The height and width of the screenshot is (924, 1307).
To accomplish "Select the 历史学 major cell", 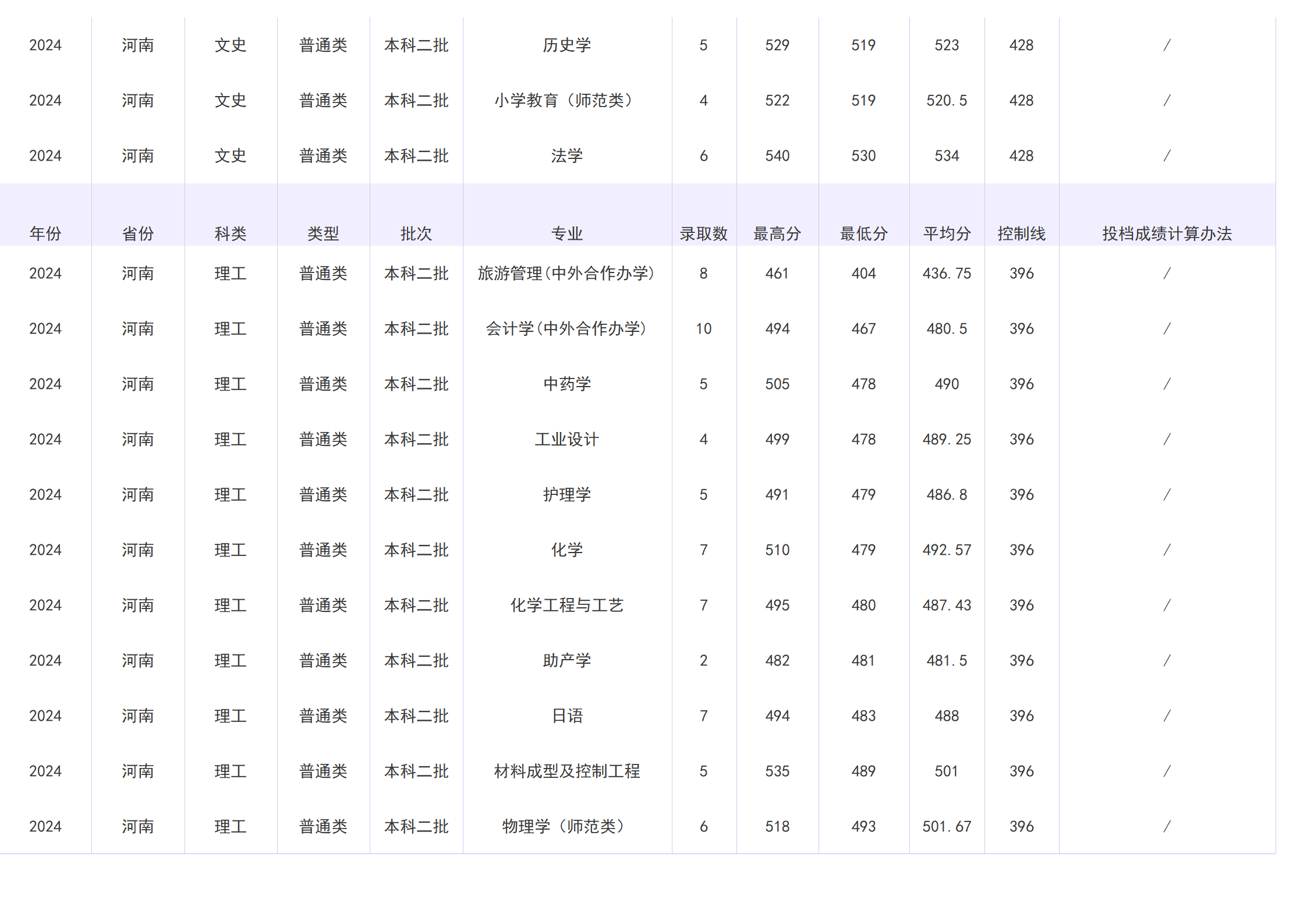I will 567,45.
